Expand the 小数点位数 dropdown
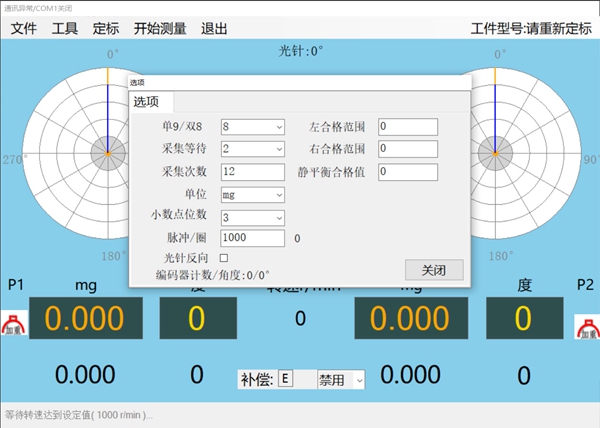The image size is (600, 428). point(252,217)
